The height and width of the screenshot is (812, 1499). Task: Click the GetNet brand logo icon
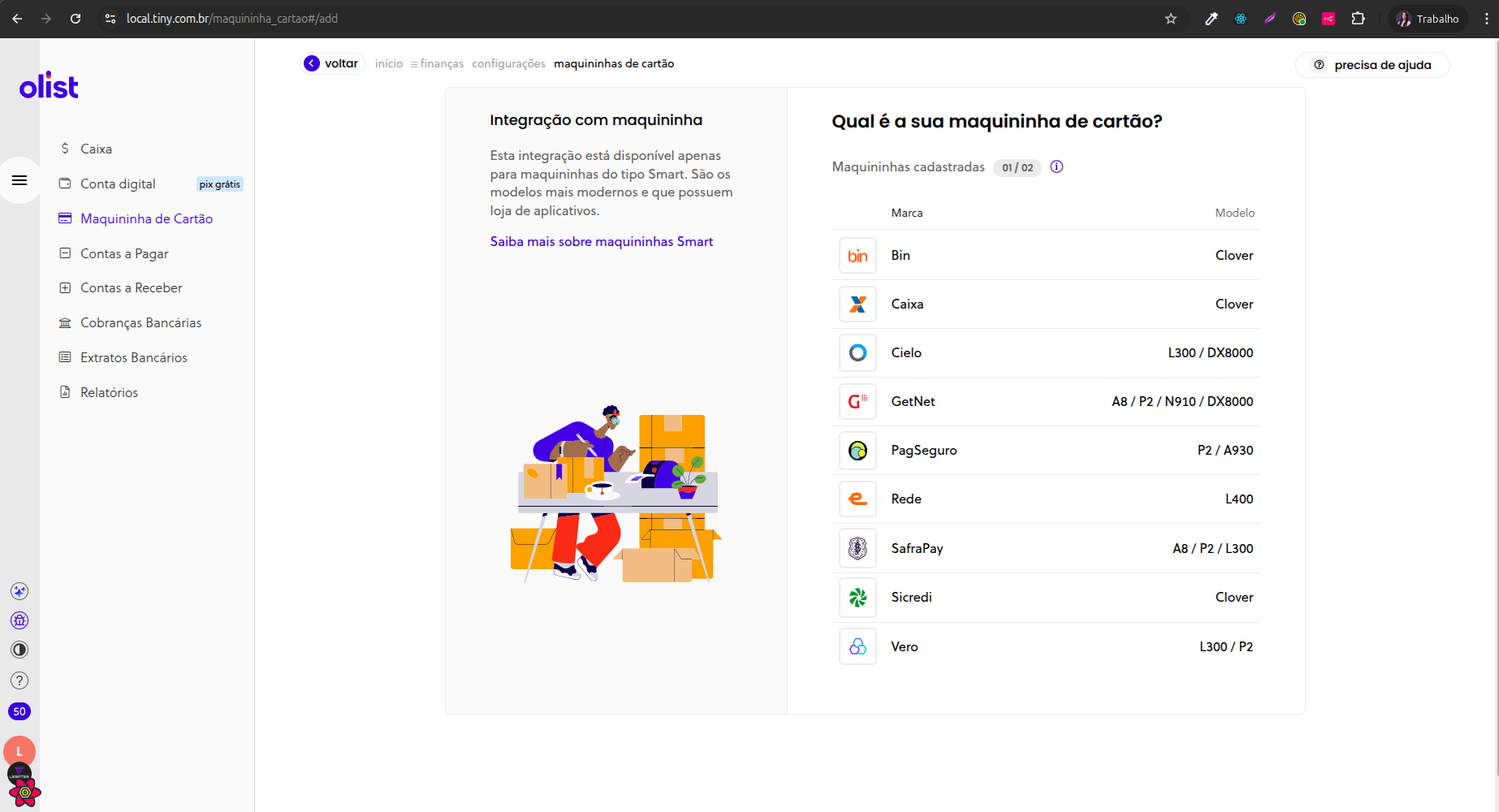(857, 402)
